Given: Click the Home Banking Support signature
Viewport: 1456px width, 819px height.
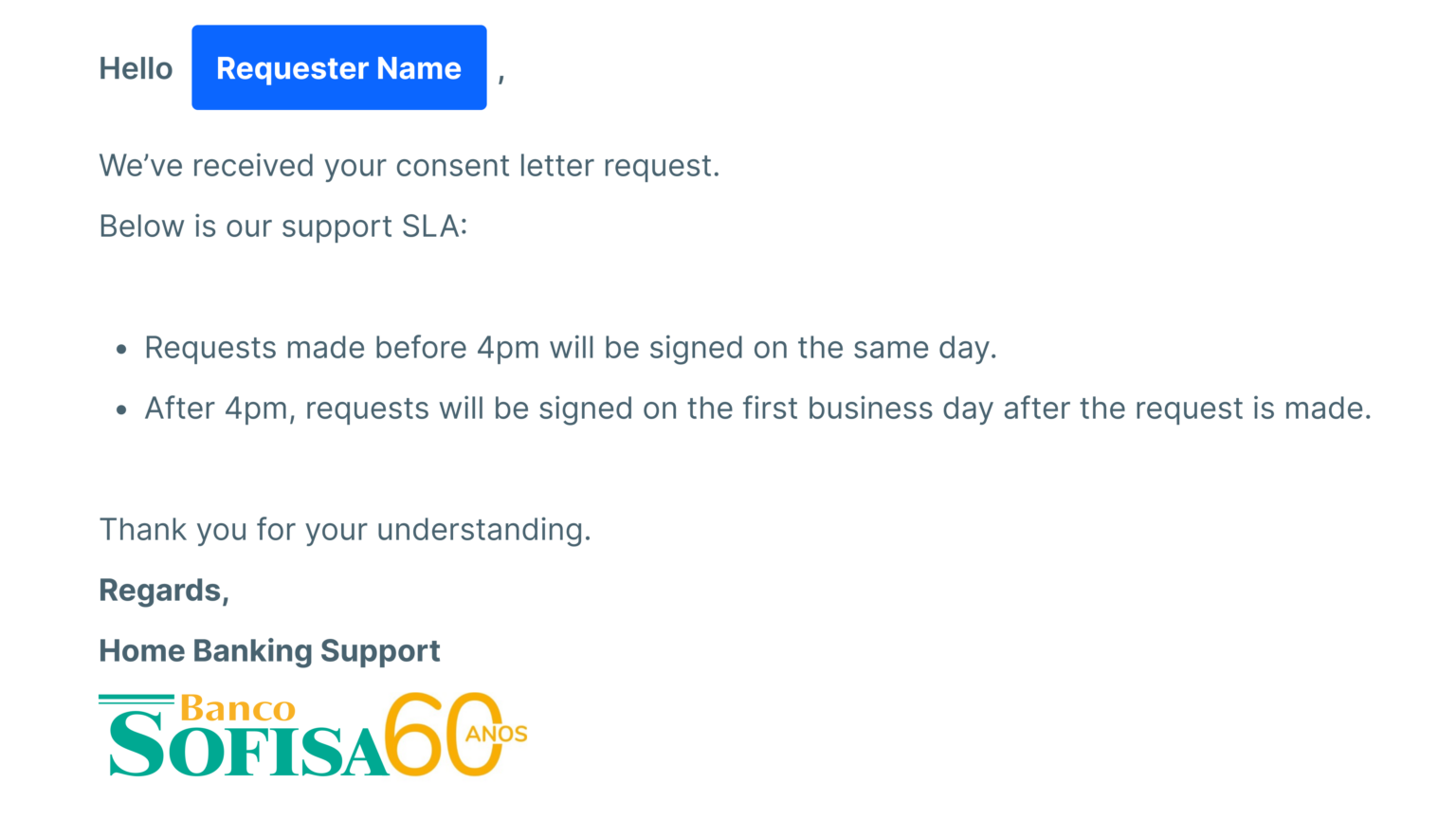Looking at the screenshot, I should (269, 651).
